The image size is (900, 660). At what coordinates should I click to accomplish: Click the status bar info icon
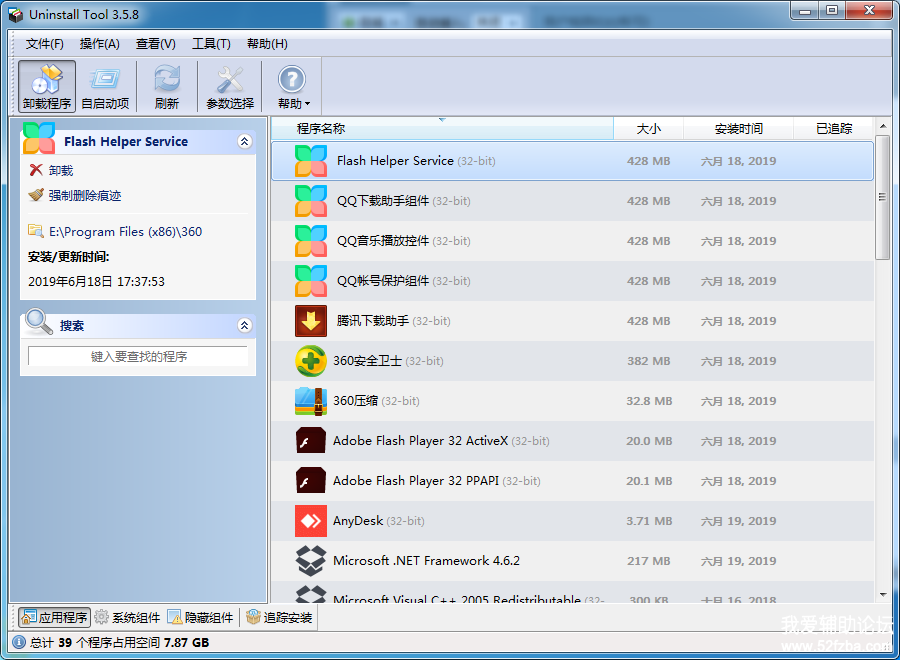pos(19,642)
